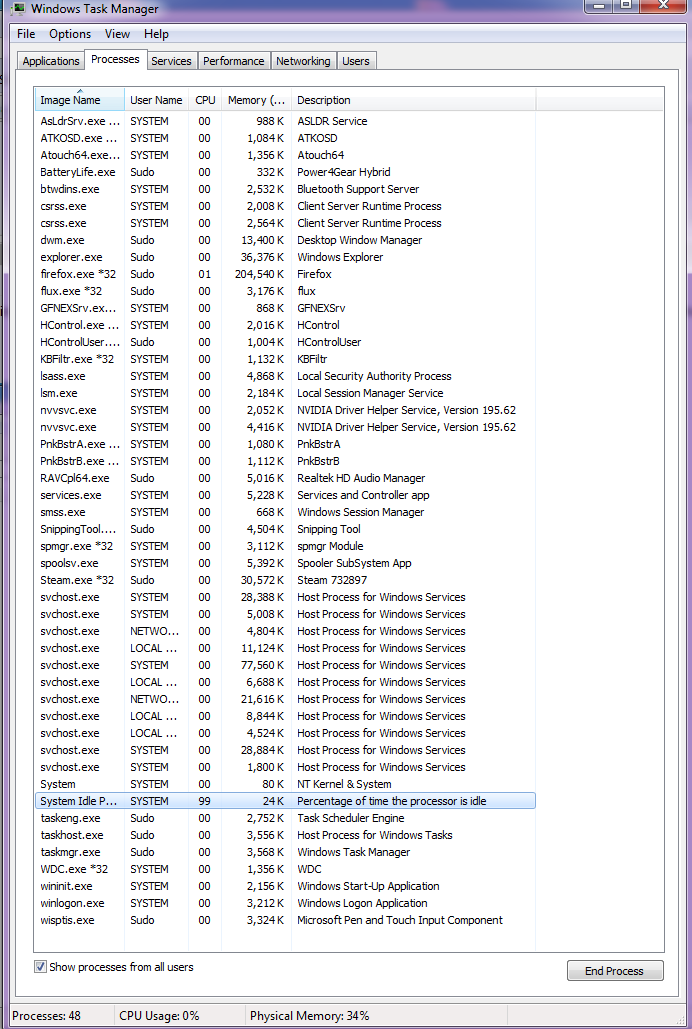Sort by Description column header
The height and width of the screenshot is (1029, 692).
point(414,100)
